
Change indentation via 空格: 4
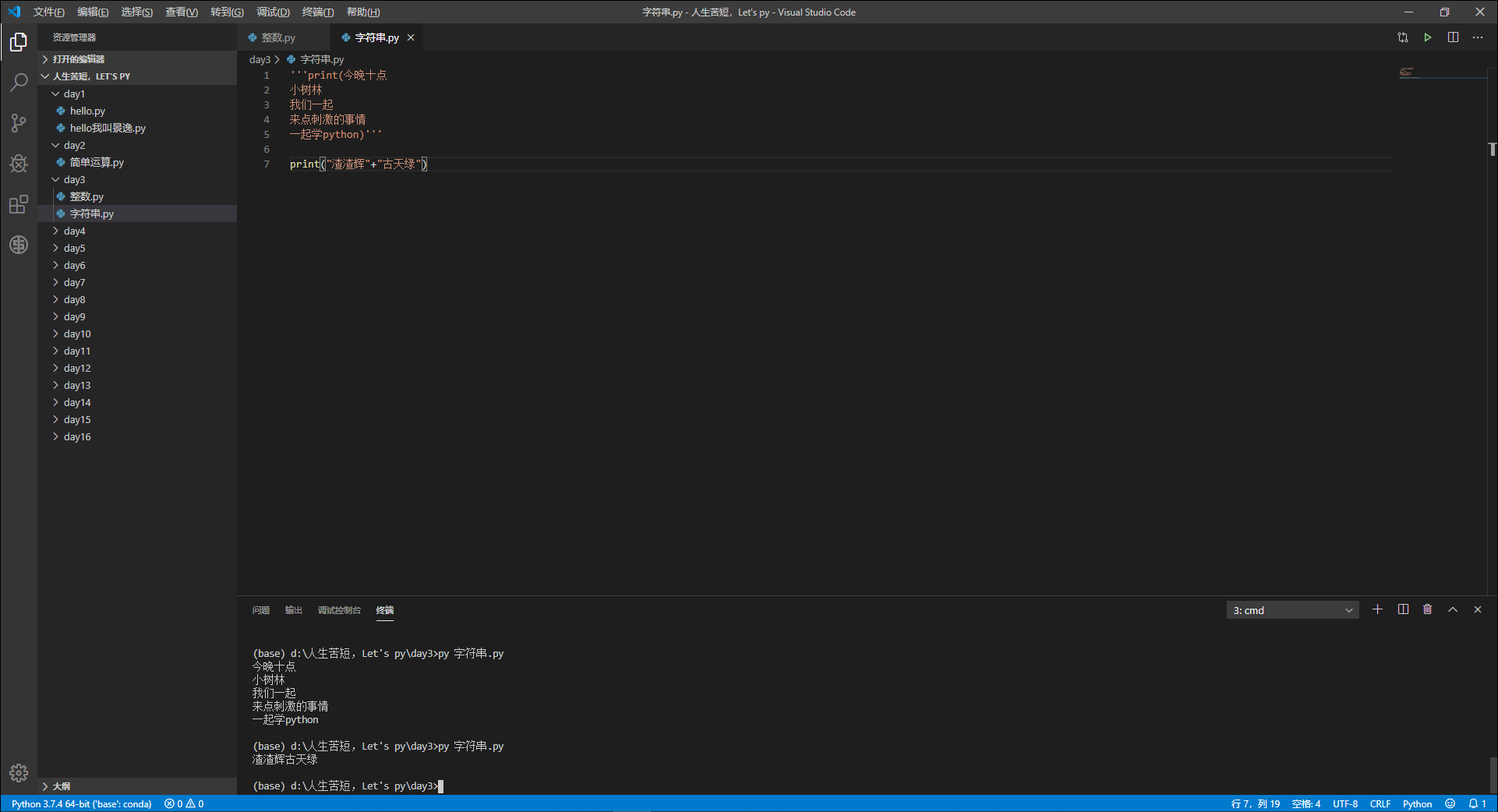[1305, 803]
